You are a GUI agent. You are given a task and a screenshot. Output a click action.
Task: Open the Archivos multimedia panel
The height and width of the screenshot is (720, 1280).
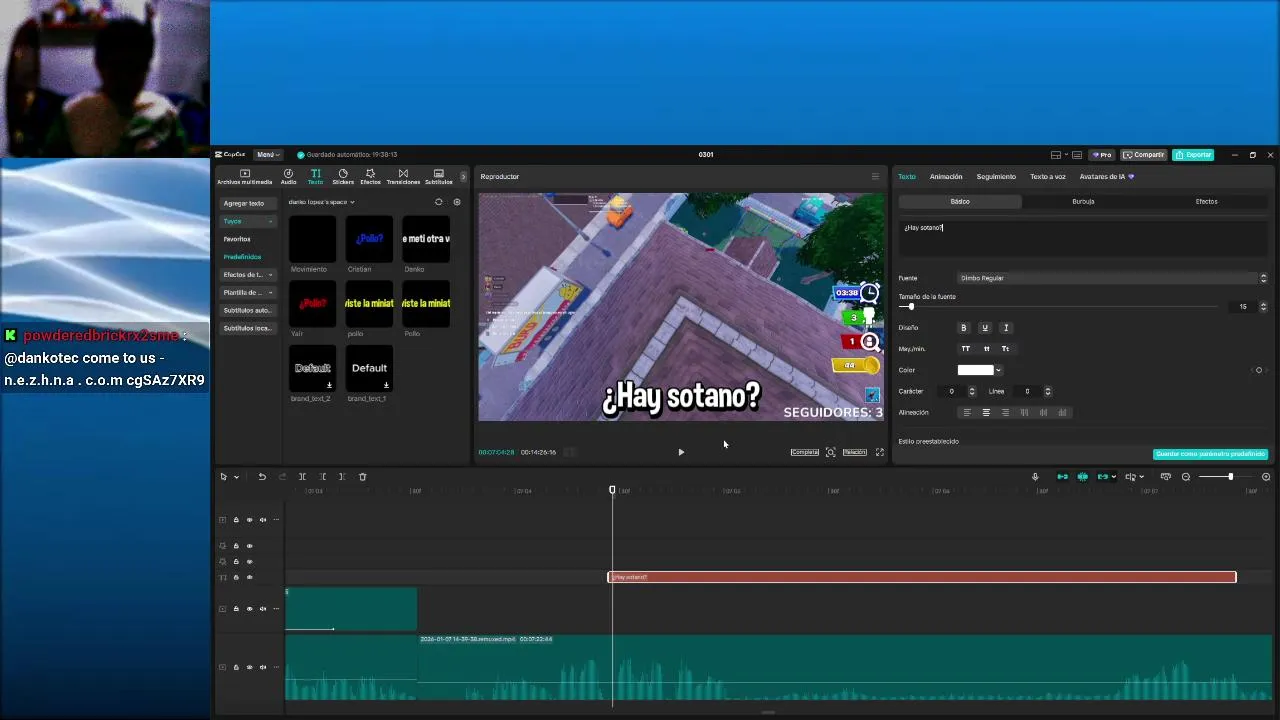pos(244,177)
